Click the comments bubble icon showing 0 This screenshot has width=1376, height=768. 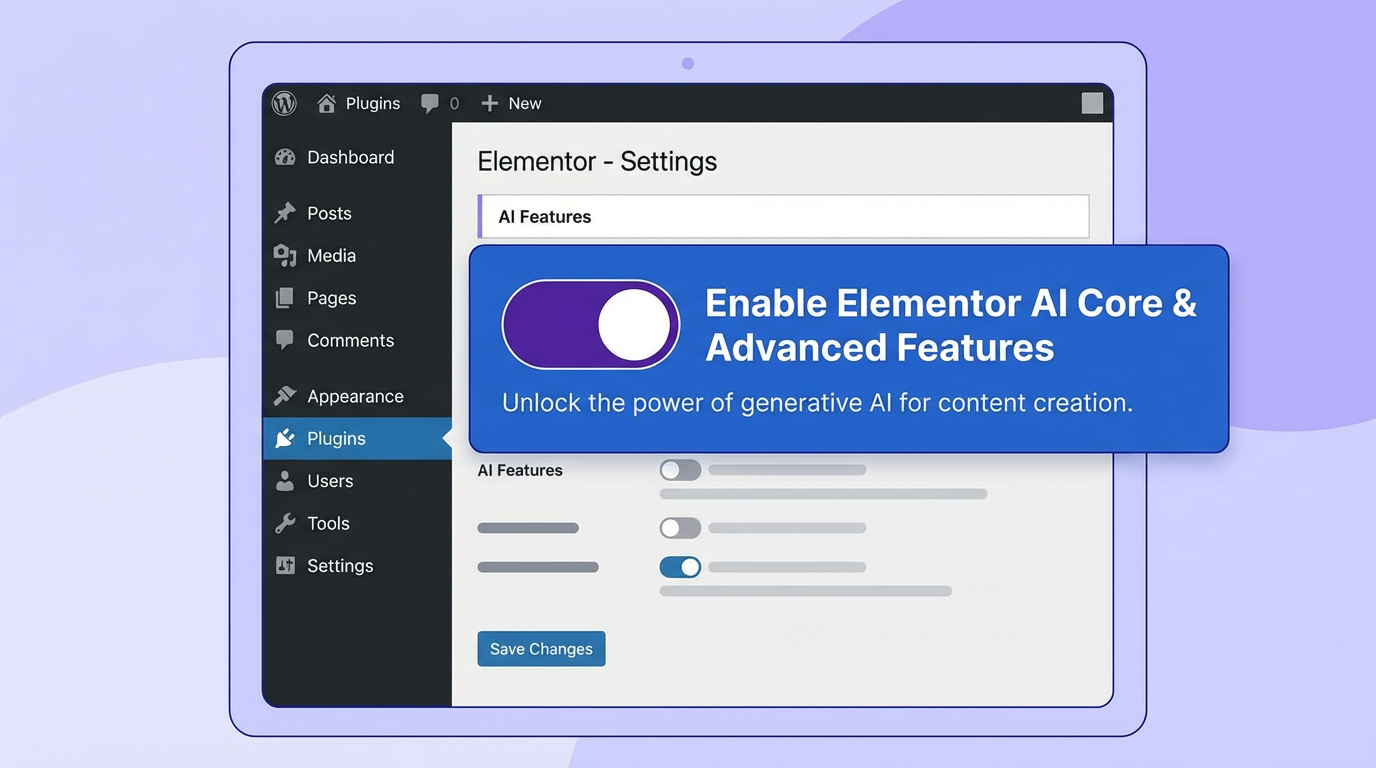tap(429, 102)
